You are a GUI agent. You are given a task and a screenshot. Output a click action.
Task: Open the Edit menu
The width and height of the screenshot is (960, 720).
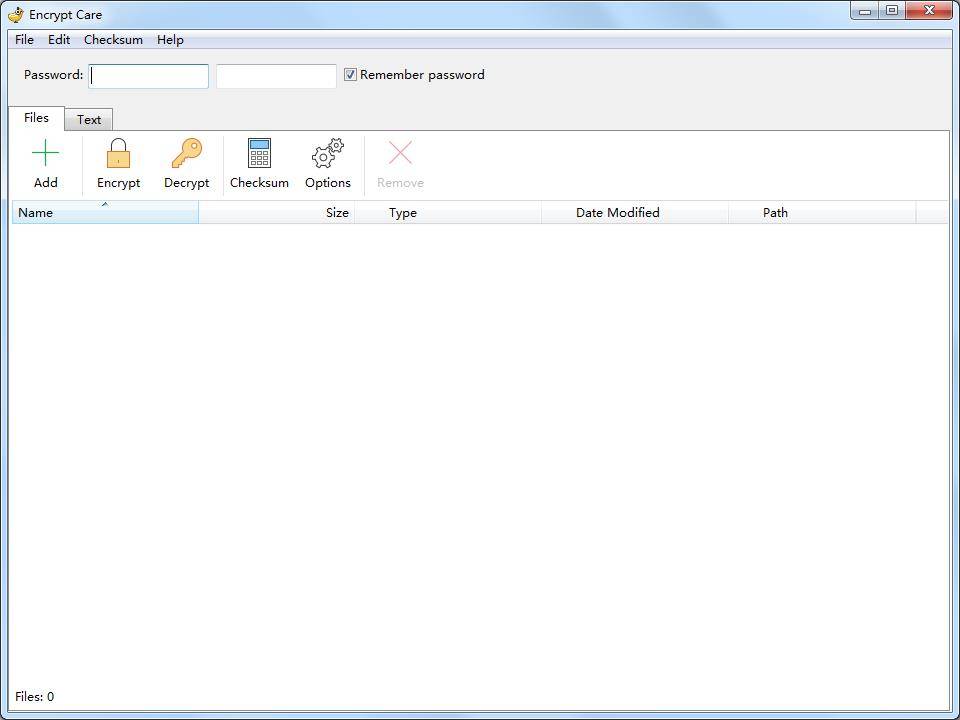click(58, 40)
